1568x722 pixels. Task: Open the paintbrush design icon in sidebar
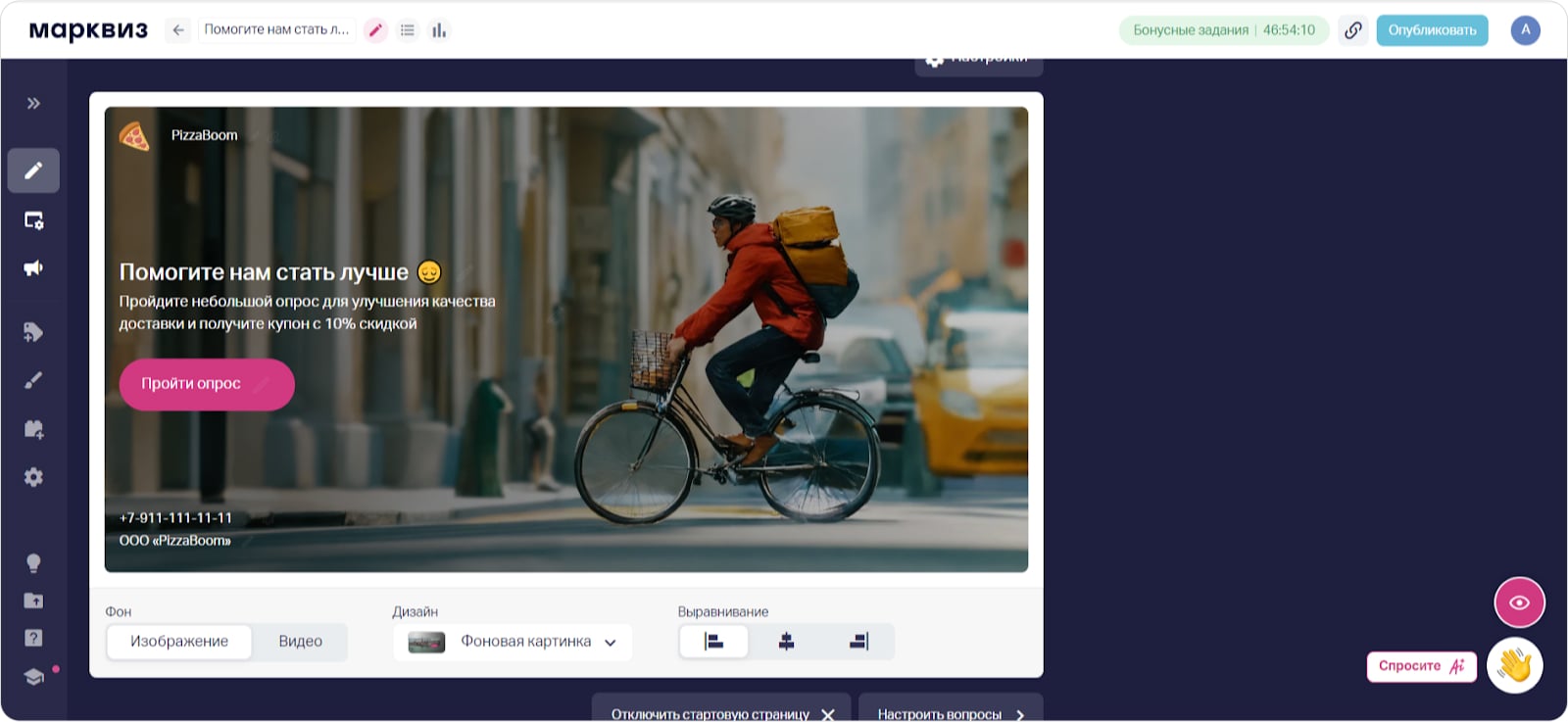tap(33, 380)
